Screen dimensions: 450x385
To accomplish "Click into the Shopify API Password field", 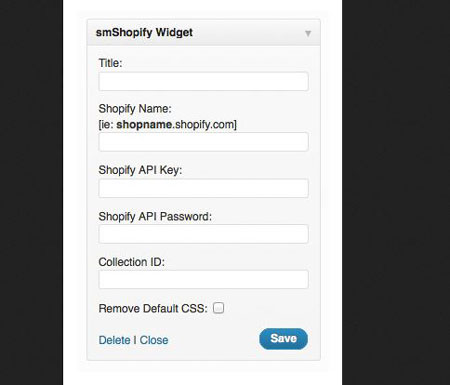I will coord(203,234).
